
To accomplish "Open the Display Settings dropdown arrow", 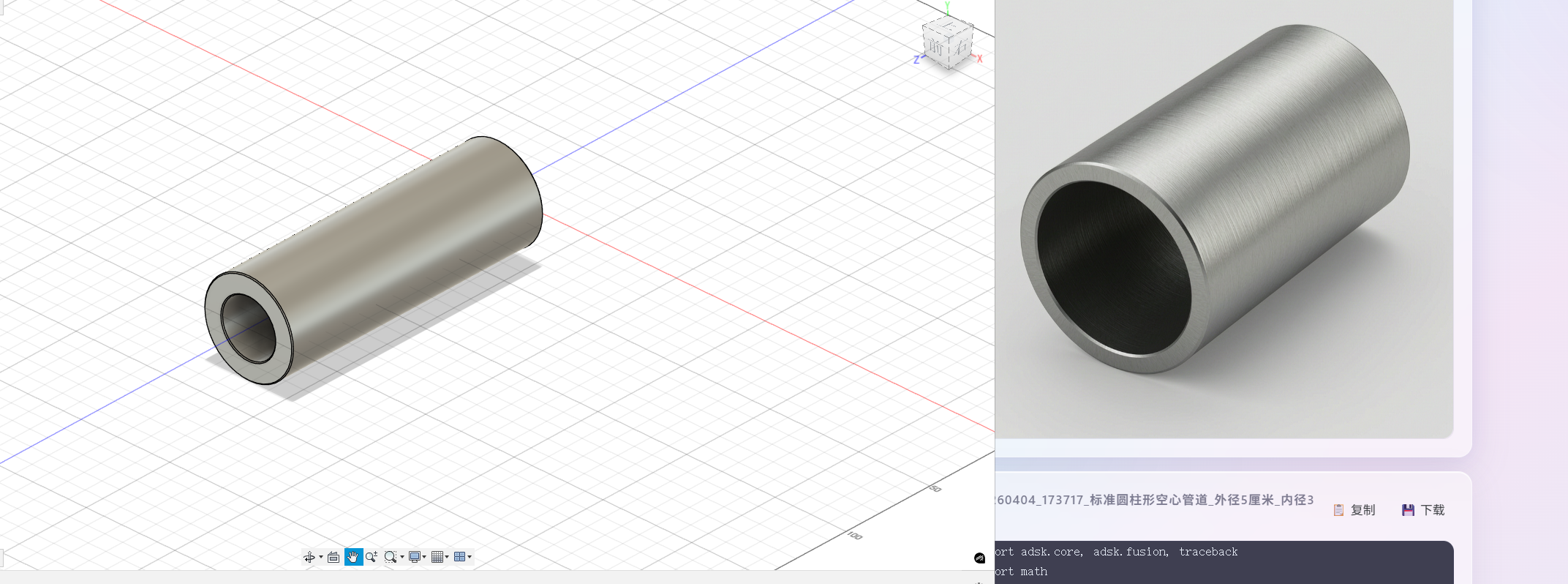I will click(424, 558).
